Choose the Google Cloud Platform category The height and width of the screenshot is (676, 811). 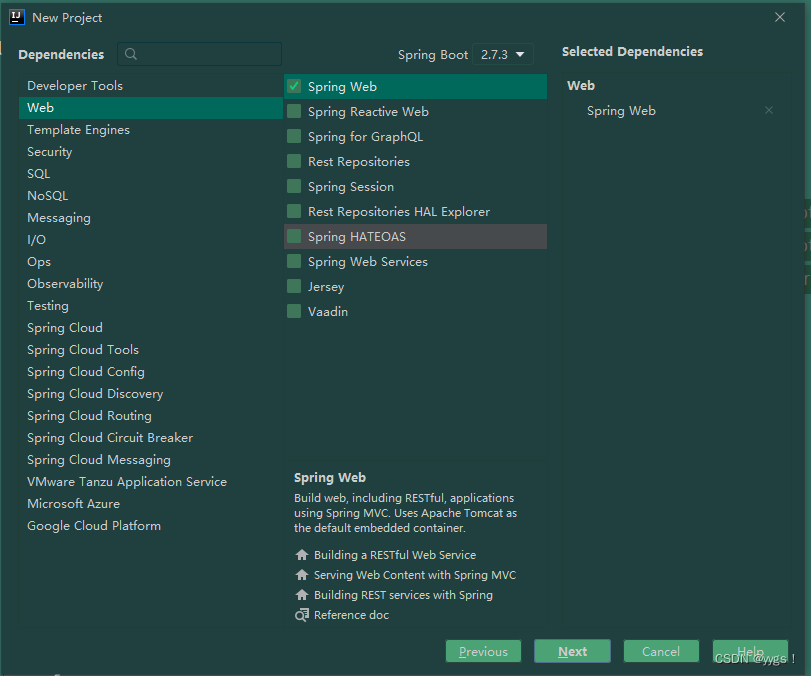[151, 525]
